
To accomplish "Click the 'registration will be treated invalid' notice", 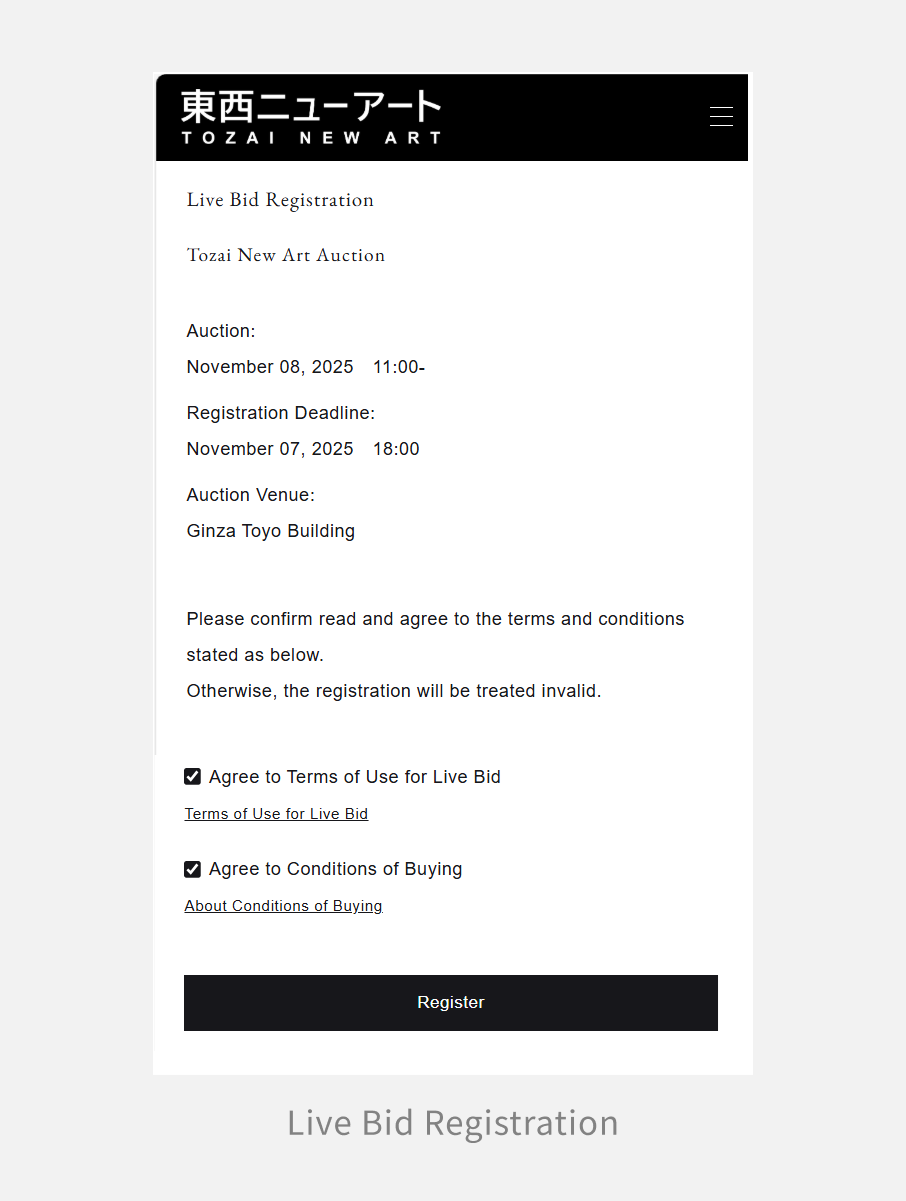I will click(x=394, y=691).
